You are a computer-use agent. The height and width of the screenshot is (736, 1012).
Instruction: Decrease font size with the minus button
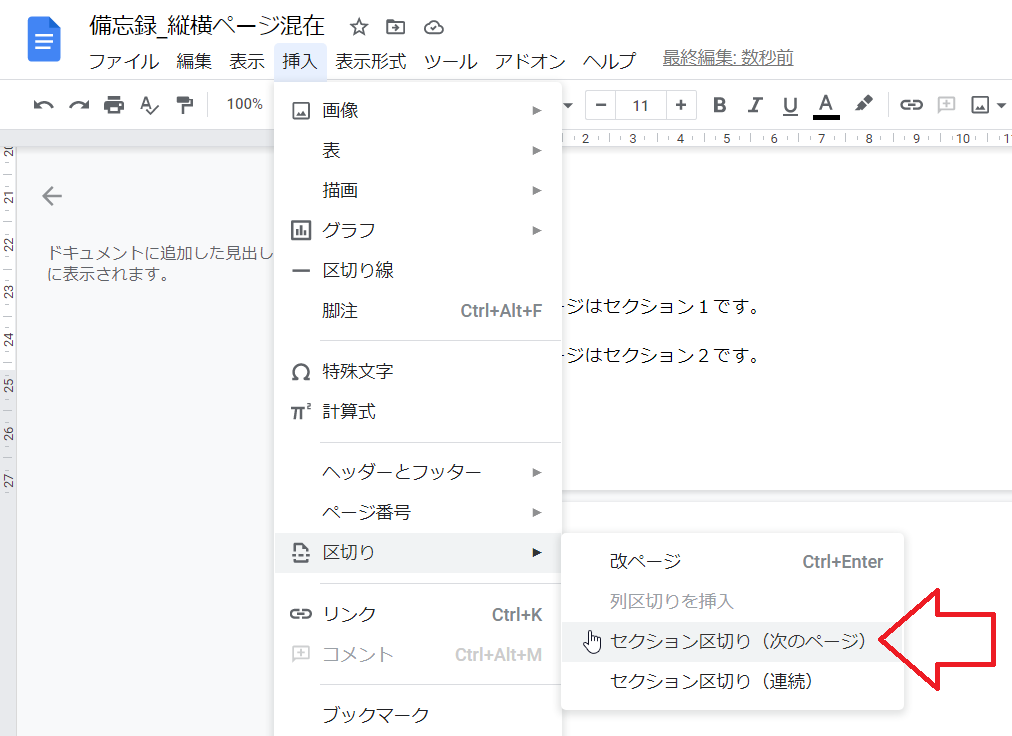click(x=601, y=105)
